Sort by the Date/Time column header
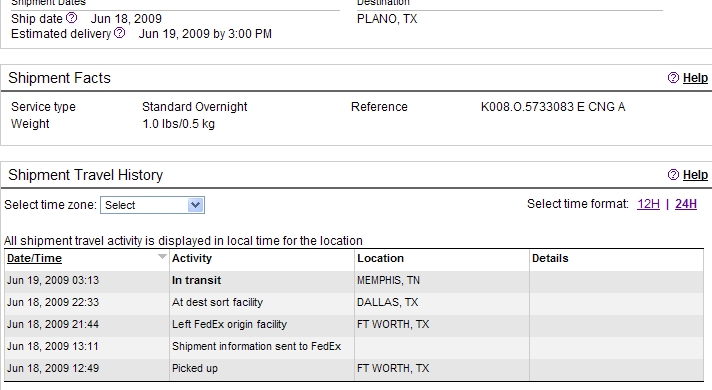Screen dimensions: 712x390 click(35, 258)
